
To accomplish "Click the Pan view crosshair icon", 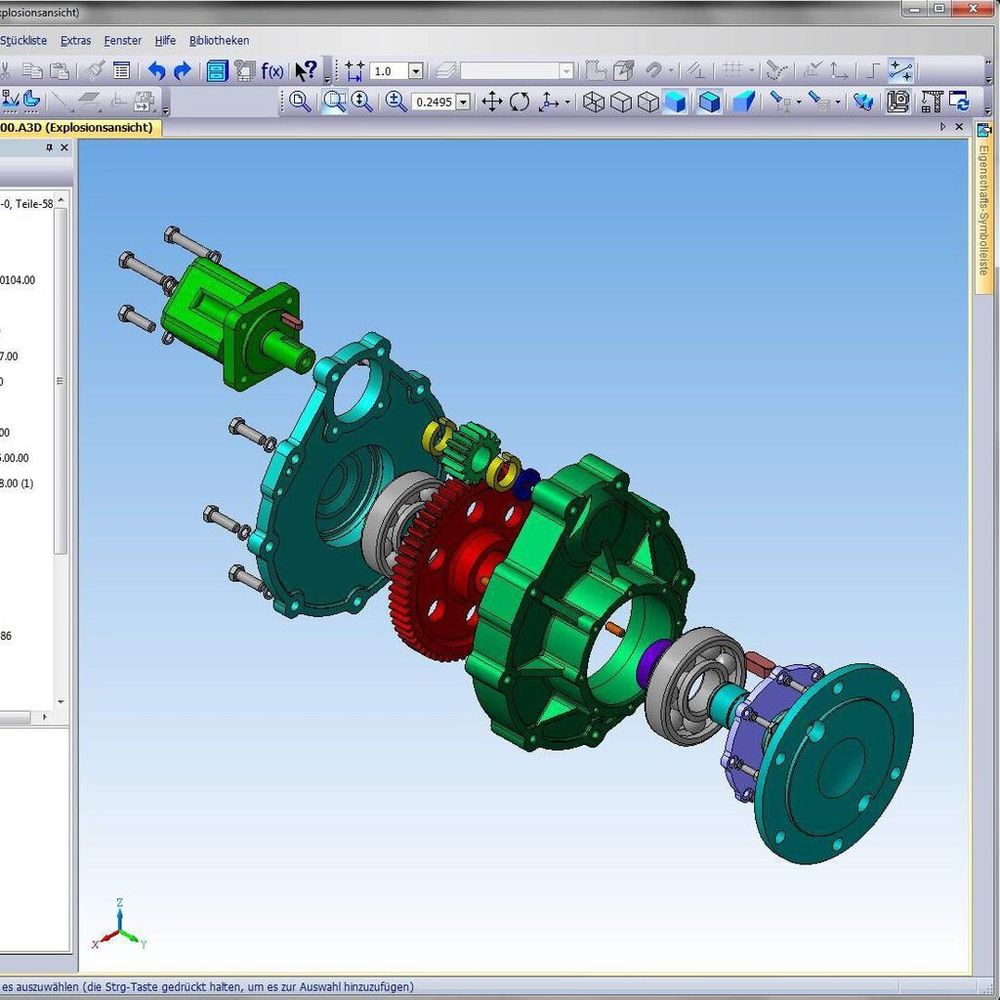I will (x=492, y=102).
